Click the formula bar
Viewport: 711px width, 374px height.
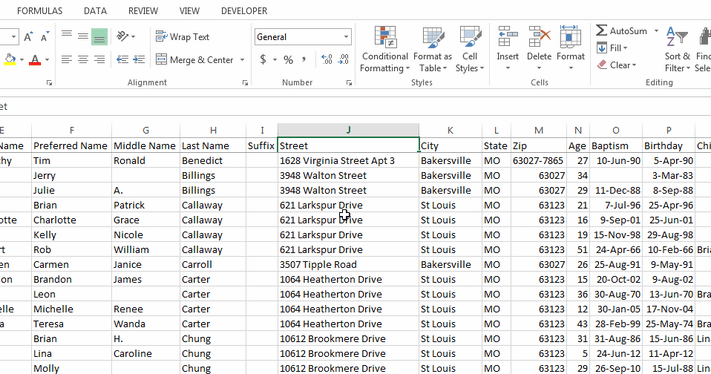pyautogui.click(x=356, y=107)
